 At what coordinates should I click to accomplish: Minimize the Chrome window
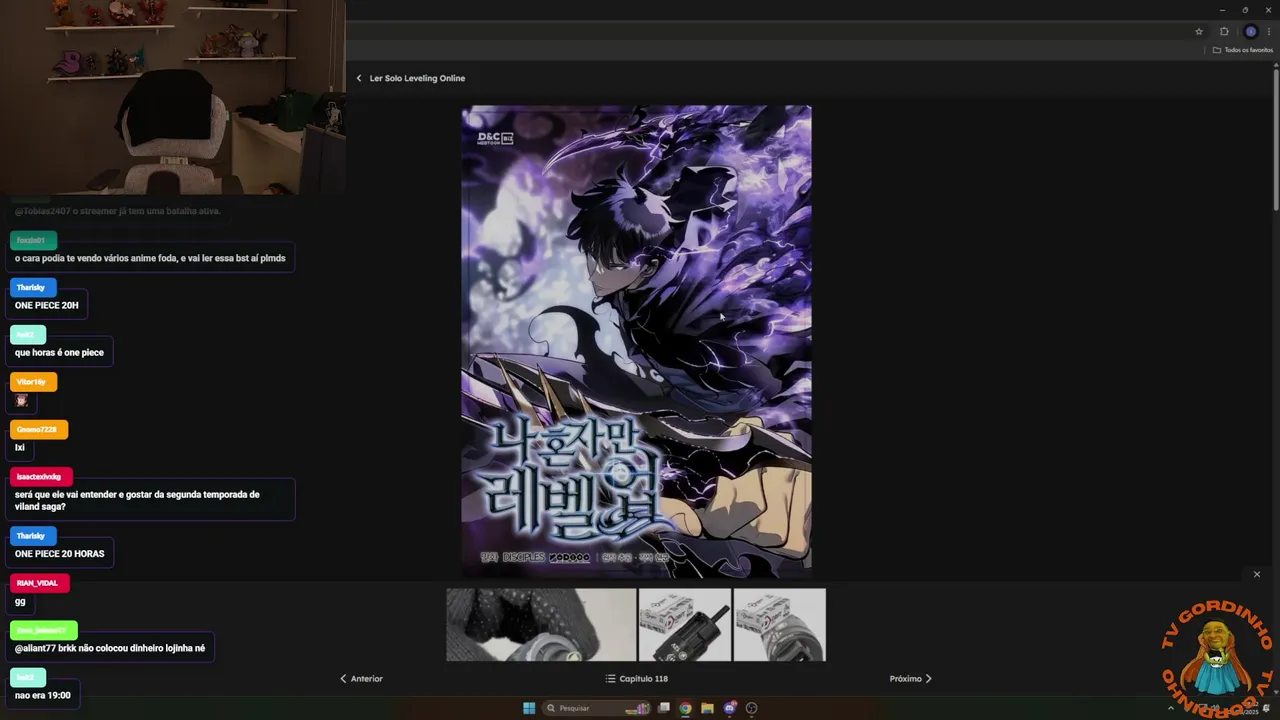(x=1222, y=9)
